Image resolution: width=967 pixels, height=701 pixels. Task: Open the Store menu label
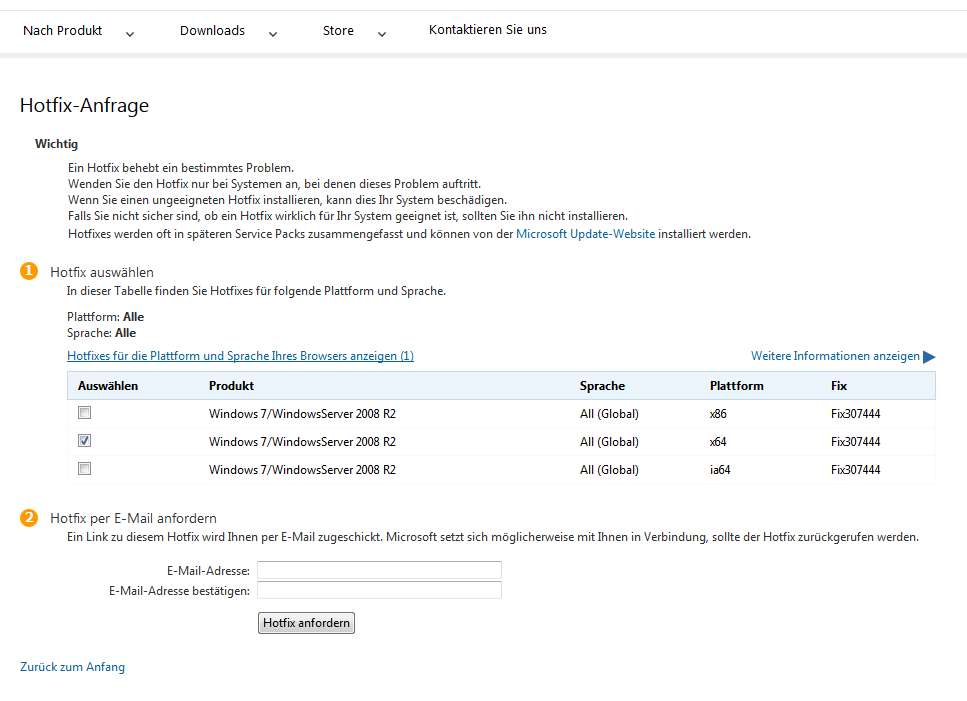point(338,30)
